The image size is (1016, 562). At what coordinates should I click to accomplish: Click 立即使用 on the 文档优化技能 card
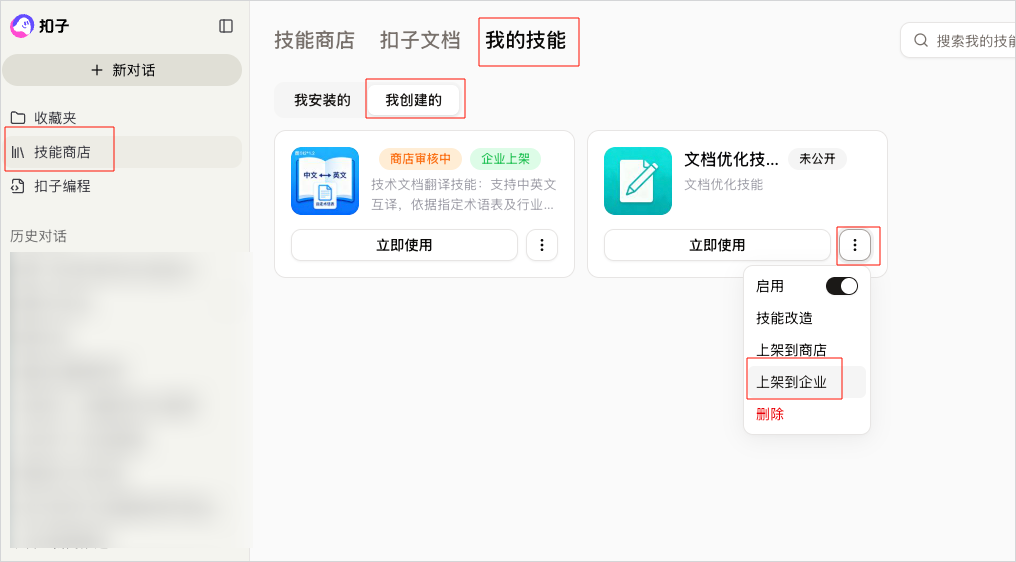717,245
